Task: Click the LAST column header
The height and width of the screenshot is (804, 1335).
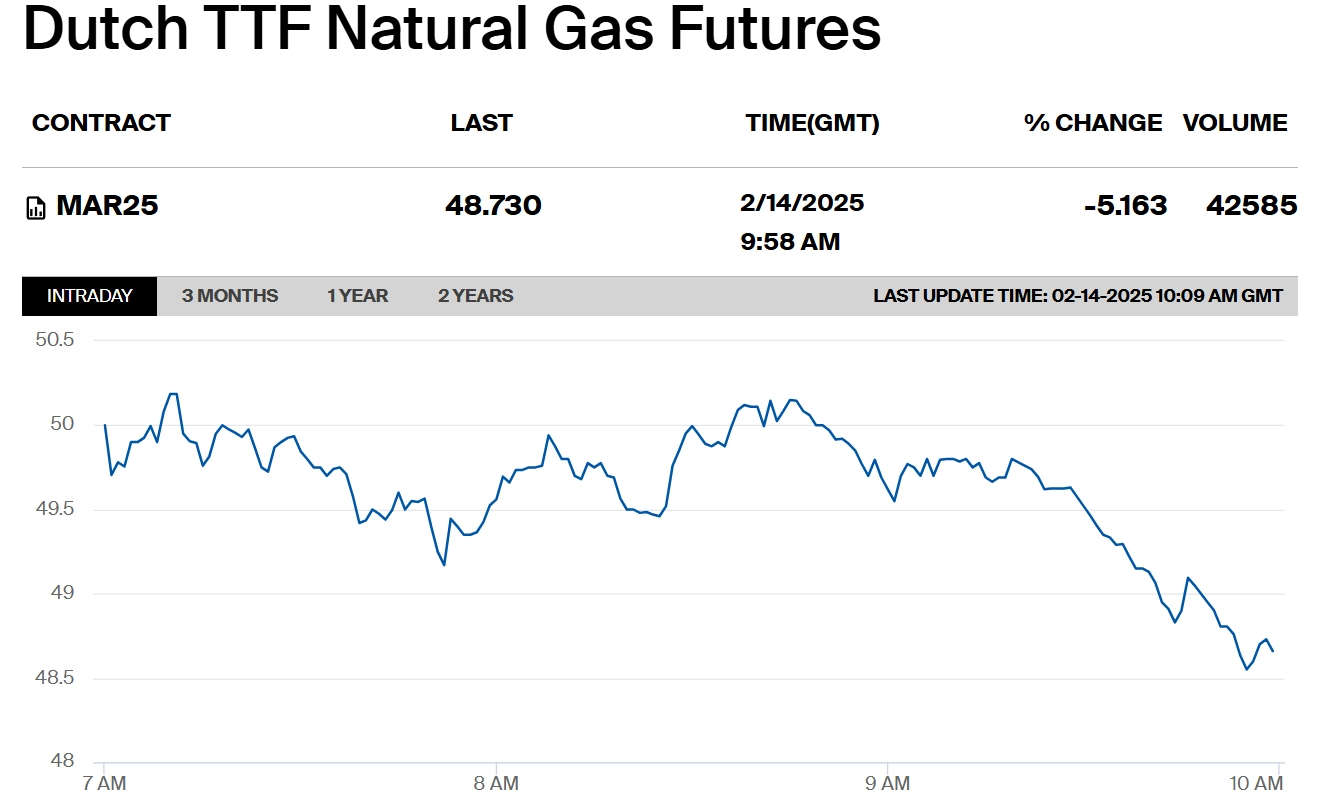Action: pos(481,123)
